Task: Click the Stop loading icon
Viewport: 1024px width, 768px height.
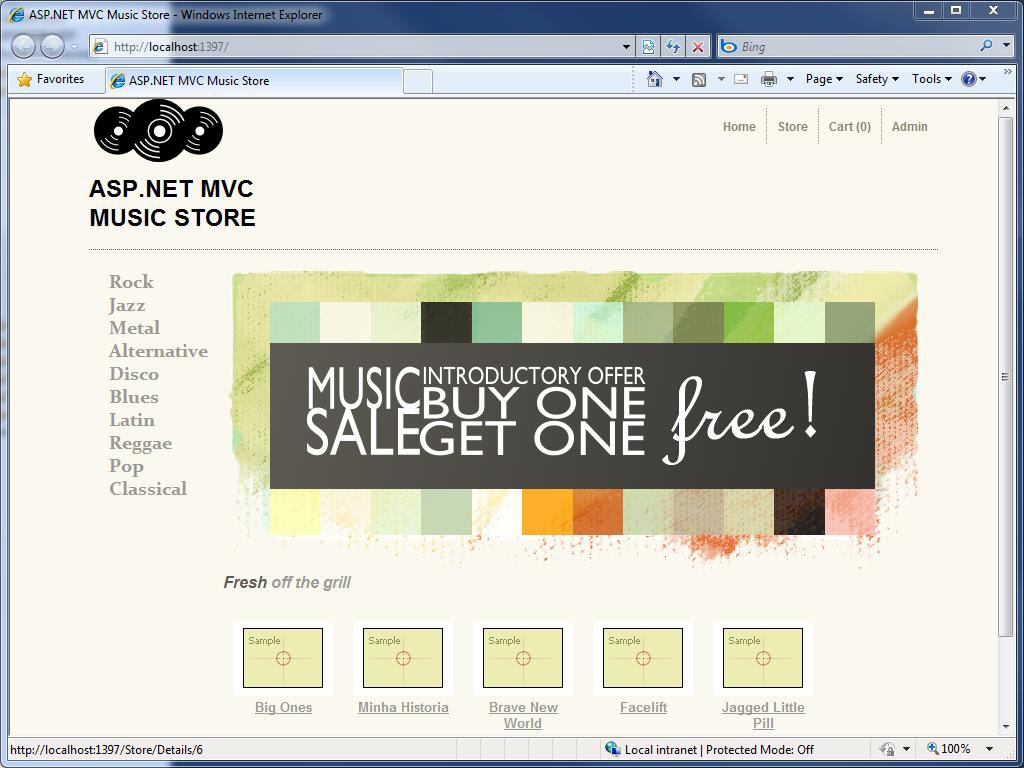Action: tap(697, 46)
